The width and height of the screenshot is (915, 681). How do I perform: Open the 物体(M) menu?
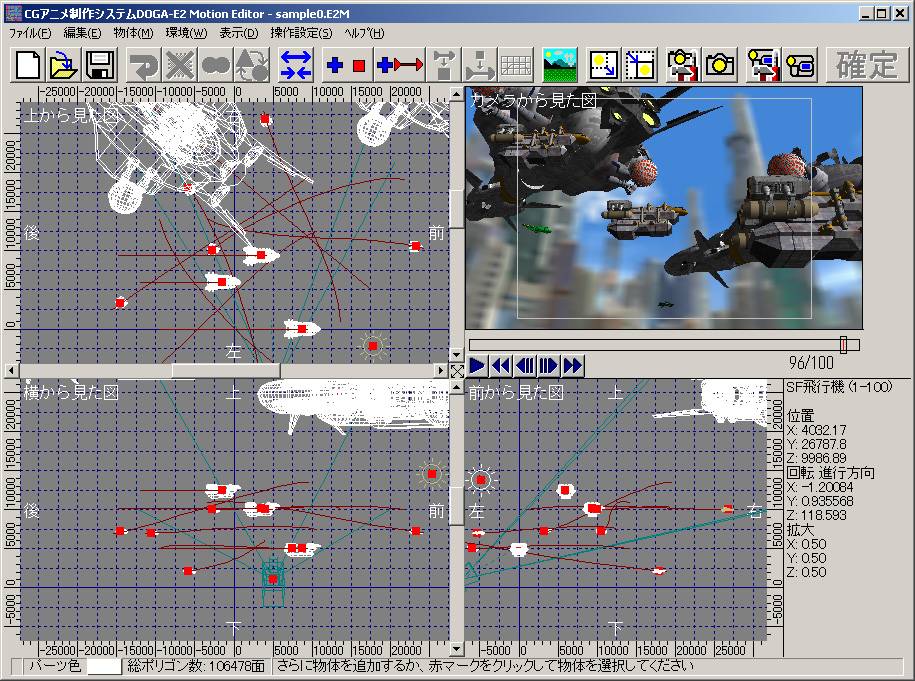point(133,33)
